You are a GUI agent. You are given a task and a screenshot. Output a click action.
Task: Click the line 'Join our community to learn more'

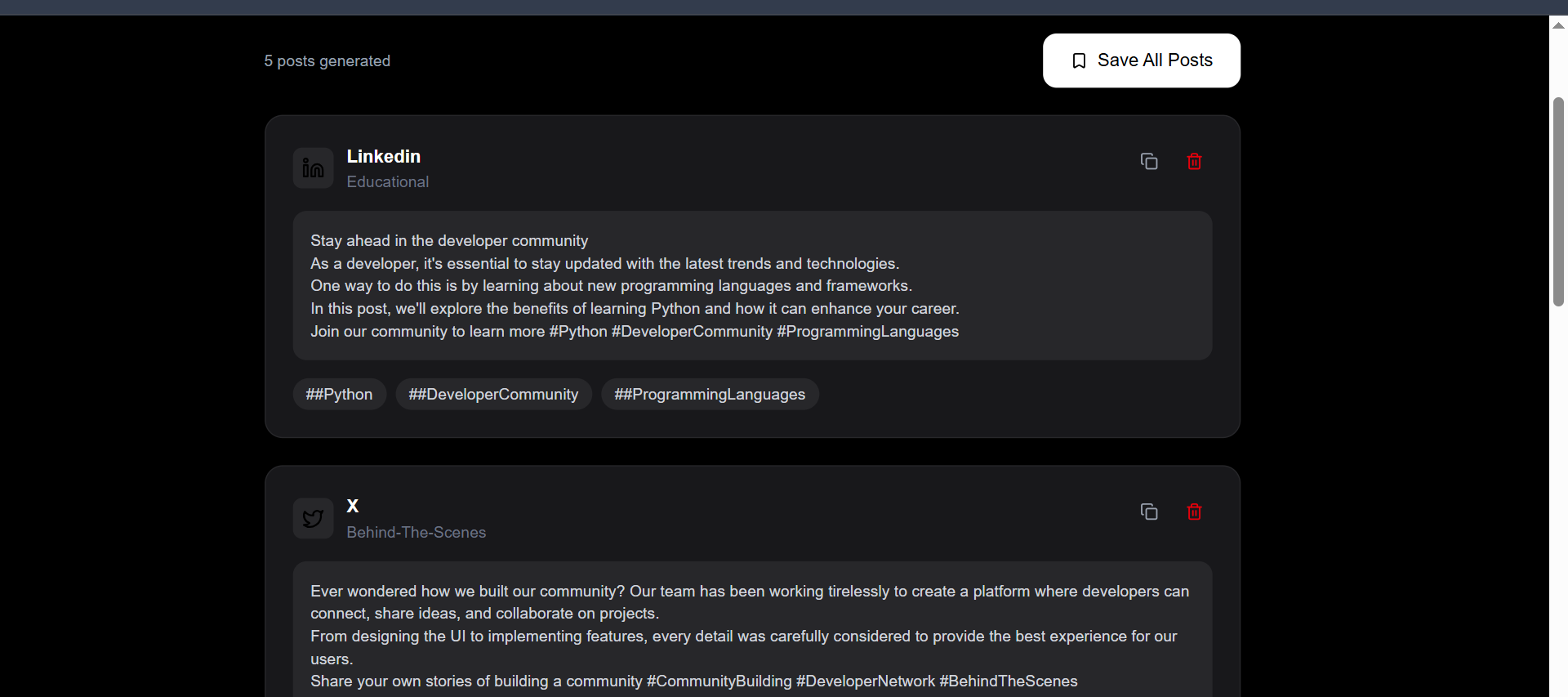635,332
